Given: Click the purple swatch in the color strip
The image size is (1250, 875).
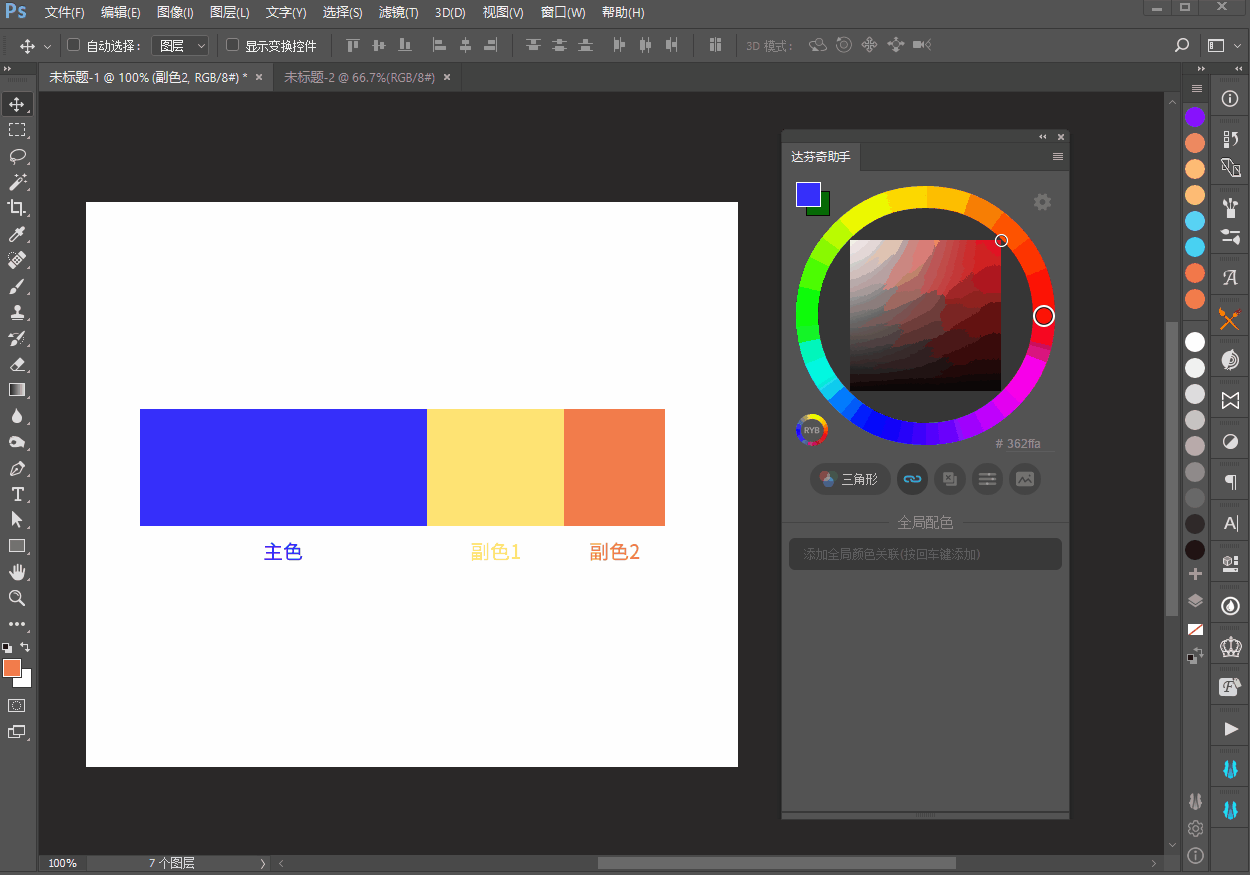Looking at the screenshot, I should pos(1195,117).
